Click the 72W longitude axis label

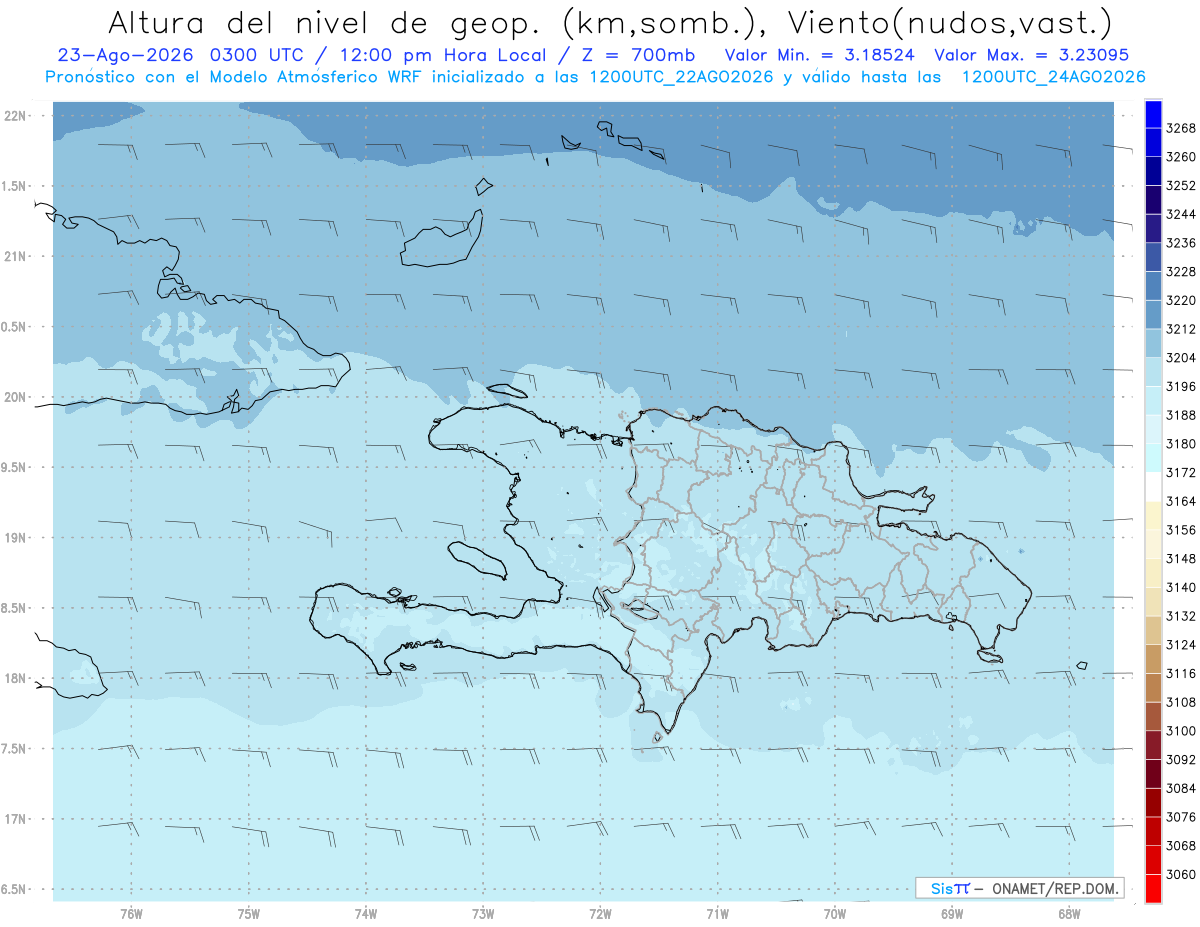[600, 914]
